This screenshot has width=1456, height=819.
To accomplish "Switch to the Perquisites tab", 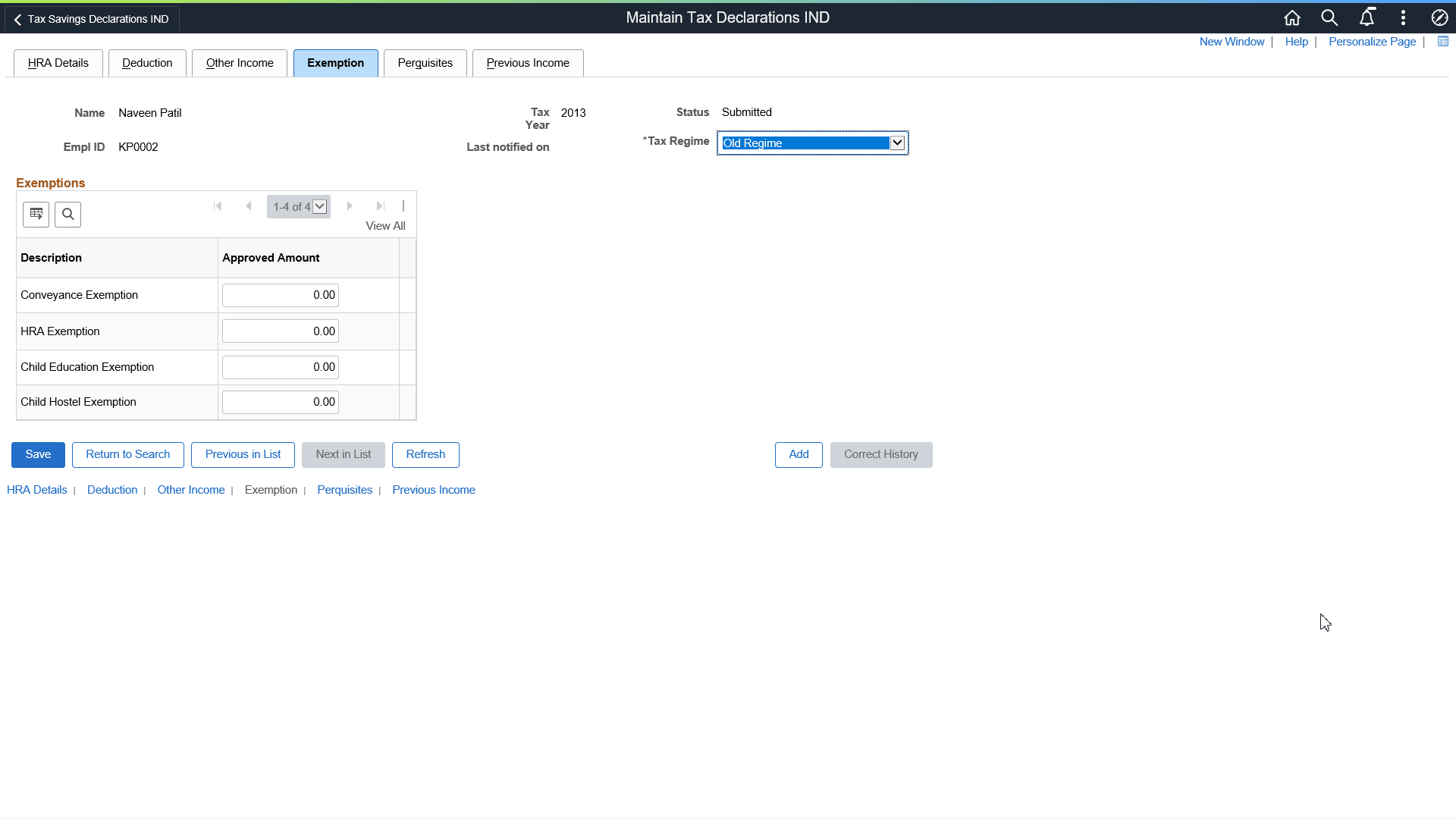I will point(425,63).
